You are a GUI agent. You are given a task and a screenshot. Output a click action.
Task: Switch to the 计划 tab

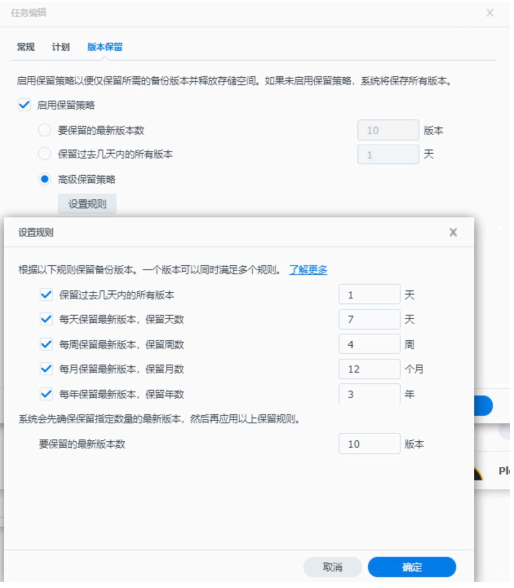[x=61, y=47]
